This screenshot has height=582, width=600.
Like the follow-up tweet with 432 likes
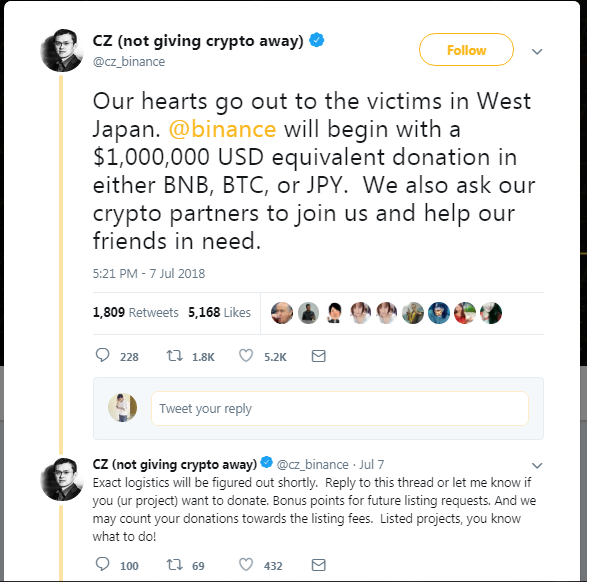(x=246, y=565)
